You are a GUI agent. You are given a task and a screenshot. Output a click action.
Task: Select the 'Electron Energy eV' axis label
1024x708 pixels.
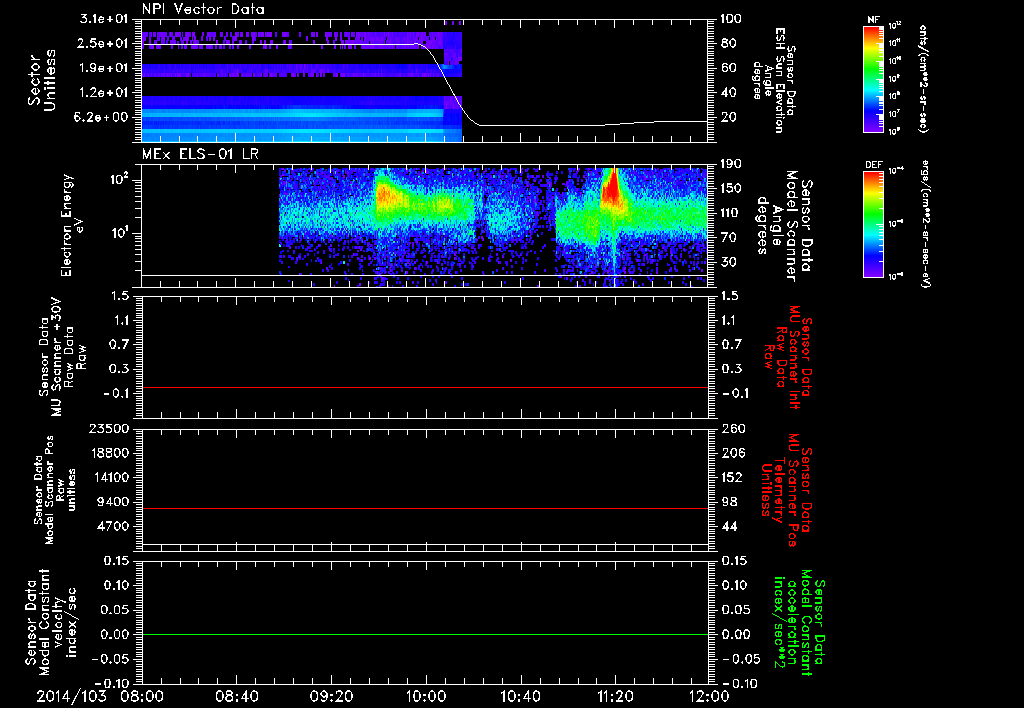pyautogui.click(x=71, y=225)
